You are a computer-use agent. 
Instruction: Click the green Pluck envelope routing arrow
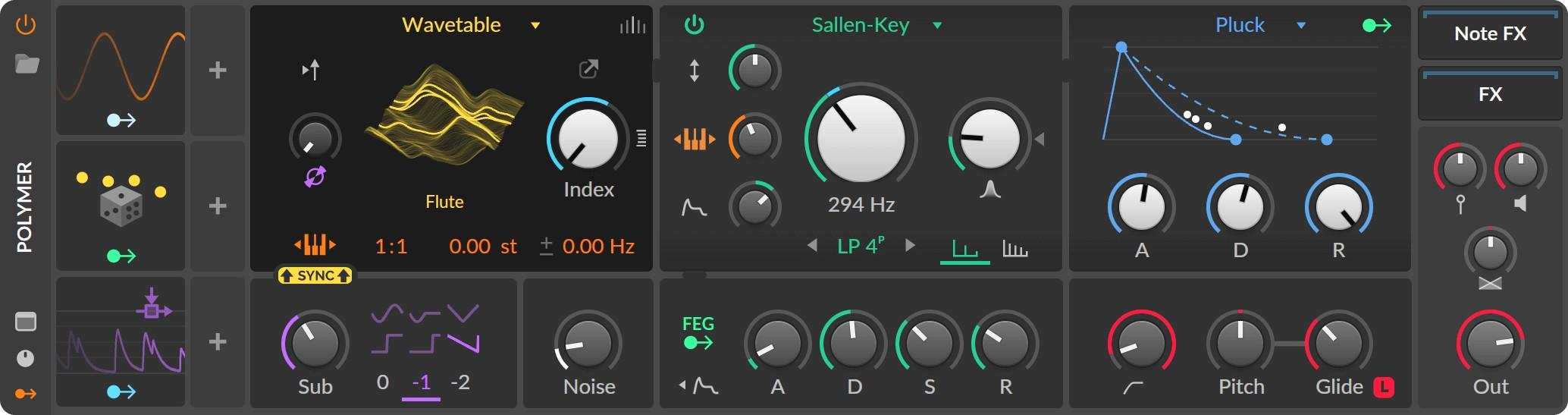coord(1377,25)
